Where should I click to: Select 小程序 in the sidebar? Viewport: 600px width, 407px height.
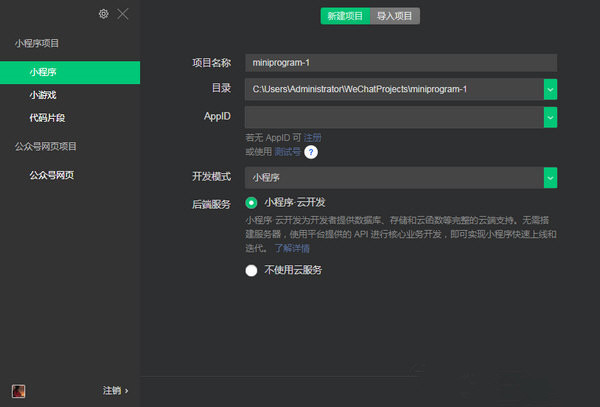click(x=43, y=72)
